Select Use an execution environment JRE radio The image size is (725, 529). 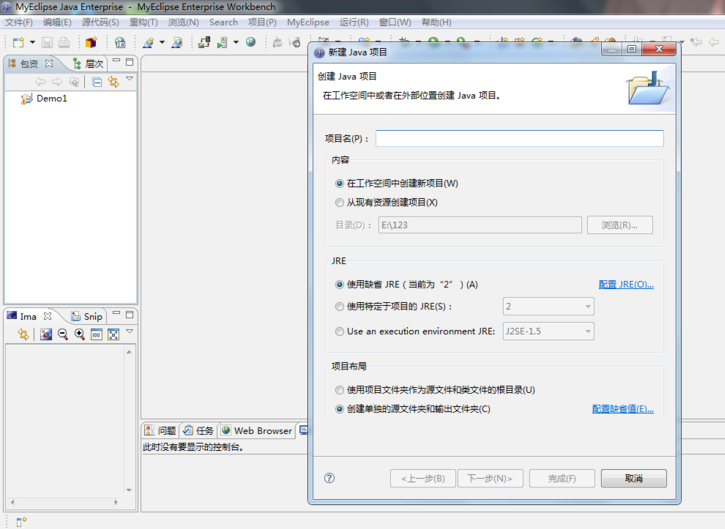pyautogui.click(x=339, y=331)
